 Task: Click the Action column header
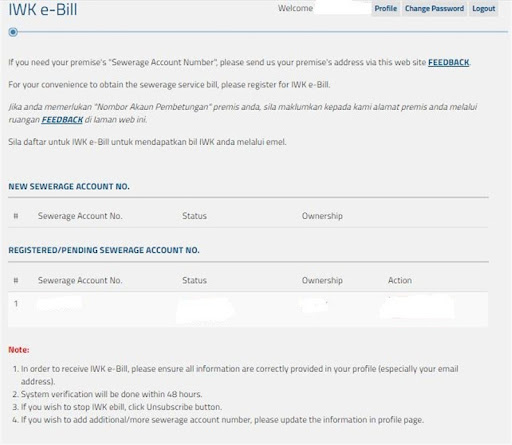(x=400, y=280)
